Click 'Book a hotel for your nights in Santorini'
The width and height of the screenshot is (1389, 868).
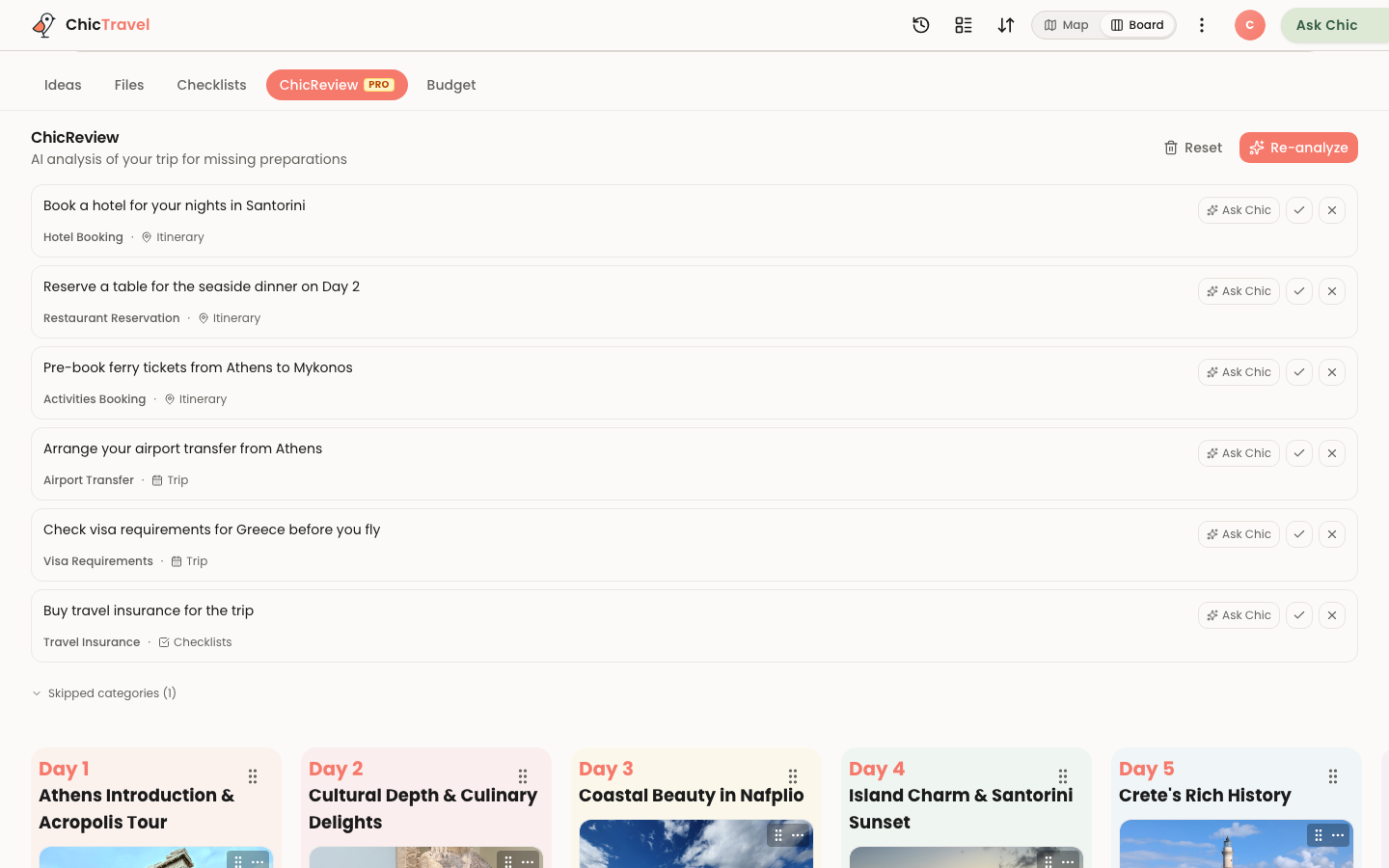175,205
